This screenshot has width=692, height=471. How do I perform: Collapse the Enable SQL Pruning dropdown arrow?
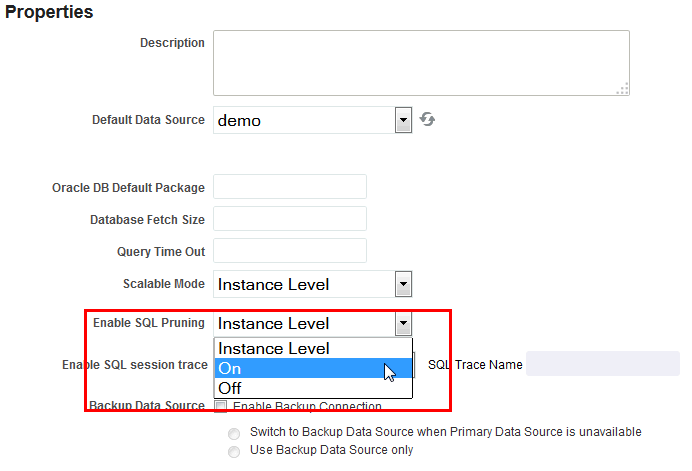click(403, 324)
